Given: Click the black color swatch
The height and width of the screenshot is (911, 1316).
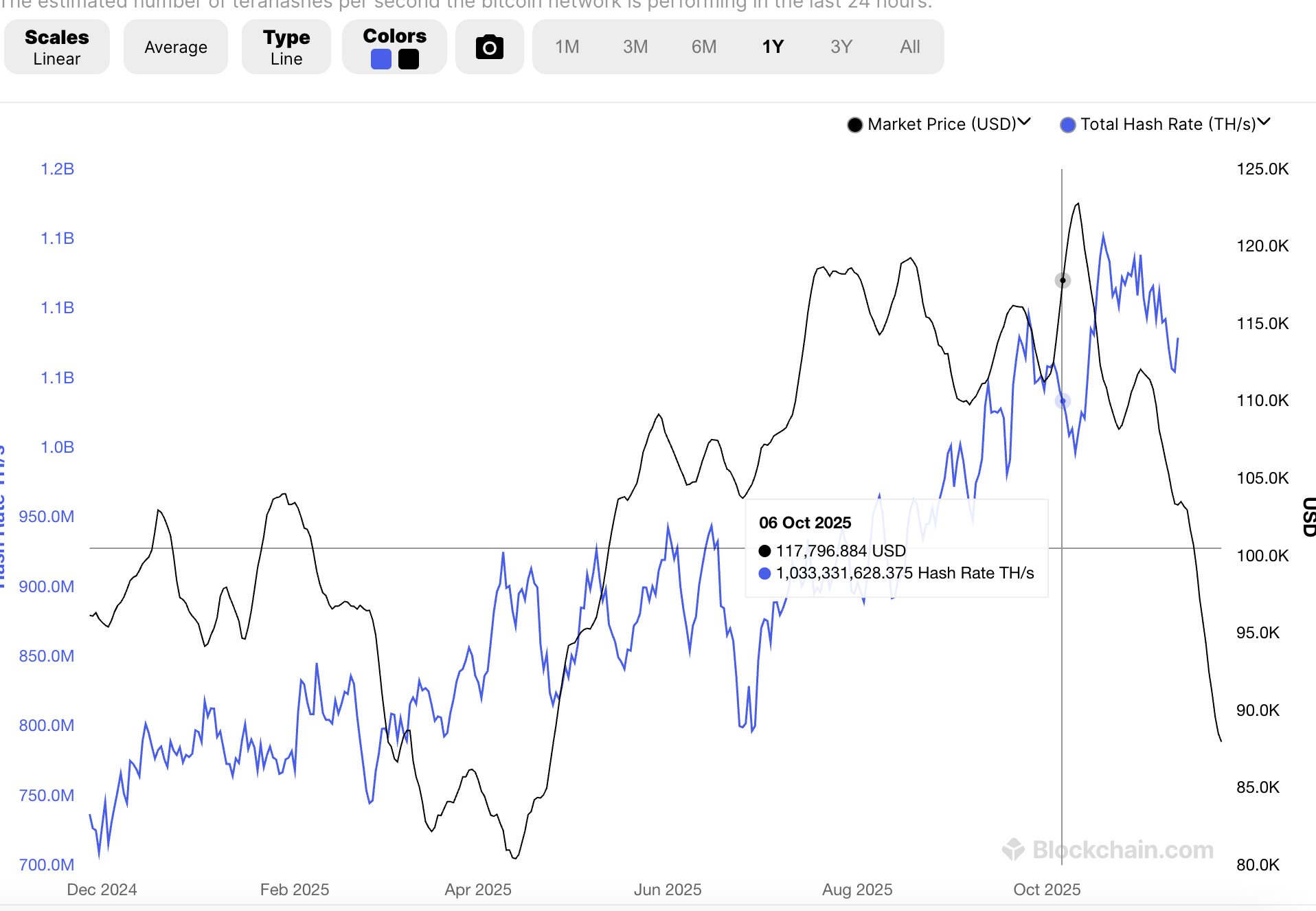Looking at the screenshot, I should (409, 60).
